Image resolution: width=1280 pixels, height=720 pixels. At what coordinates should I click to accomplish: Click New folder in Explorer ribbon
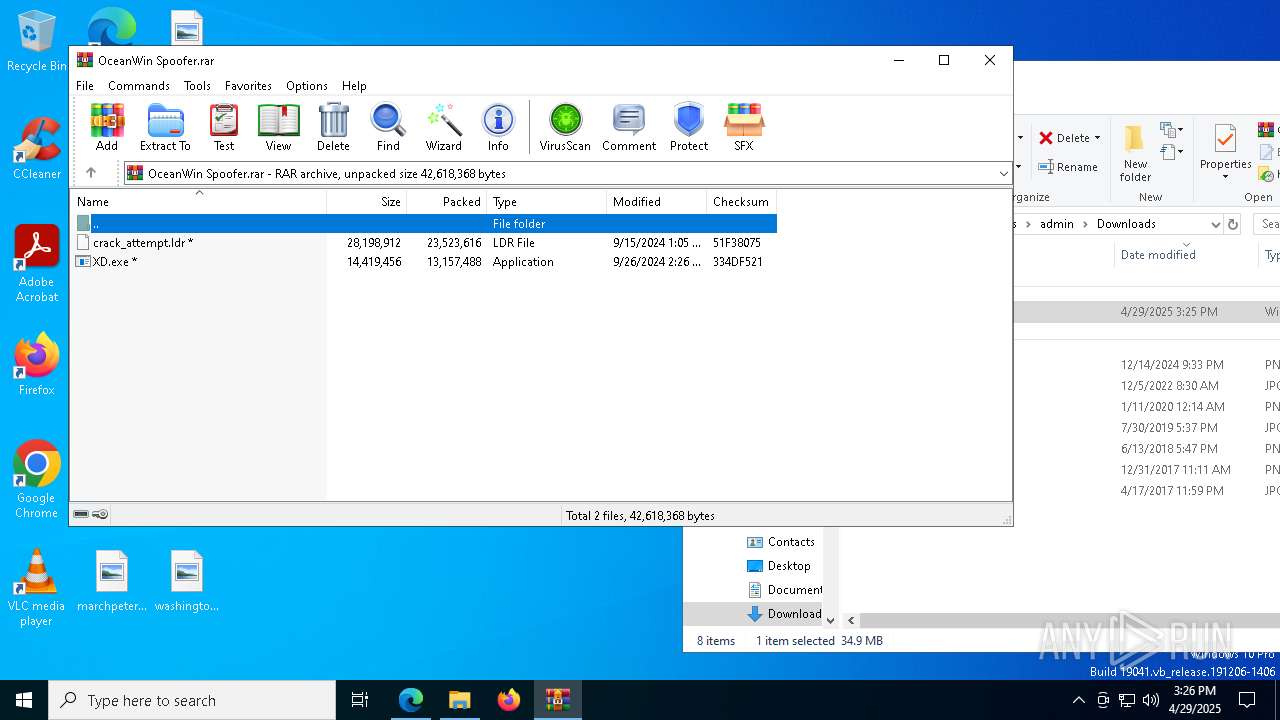1135,154
